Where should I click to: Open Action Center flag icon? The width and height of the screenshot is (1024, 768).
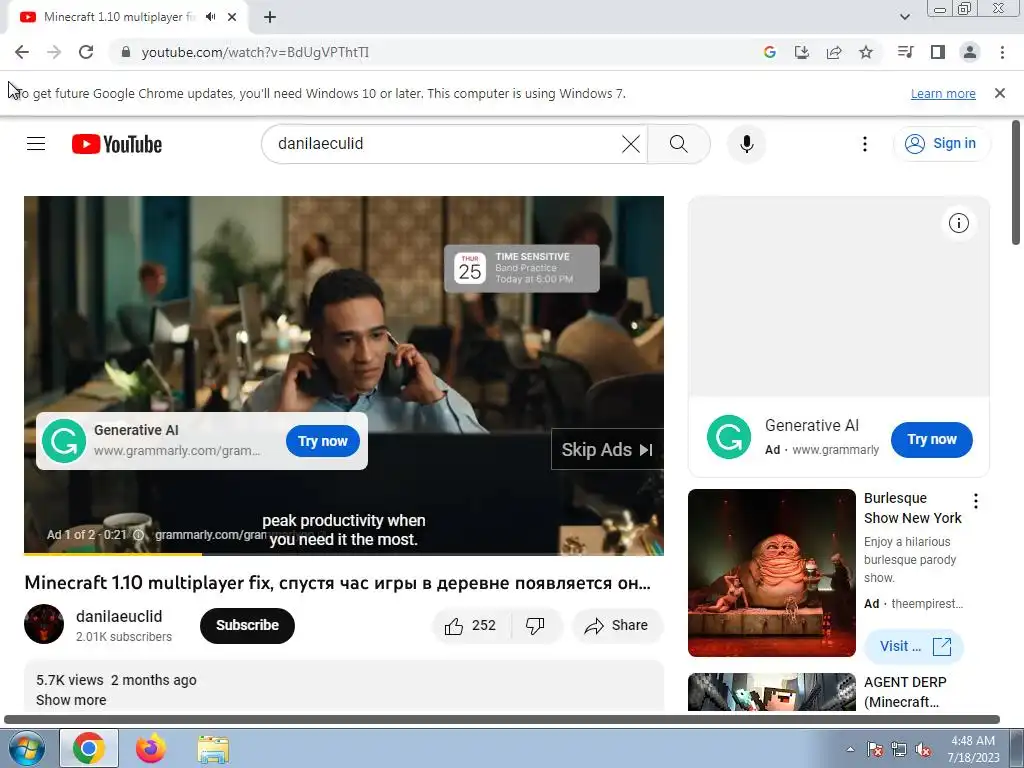874,749
